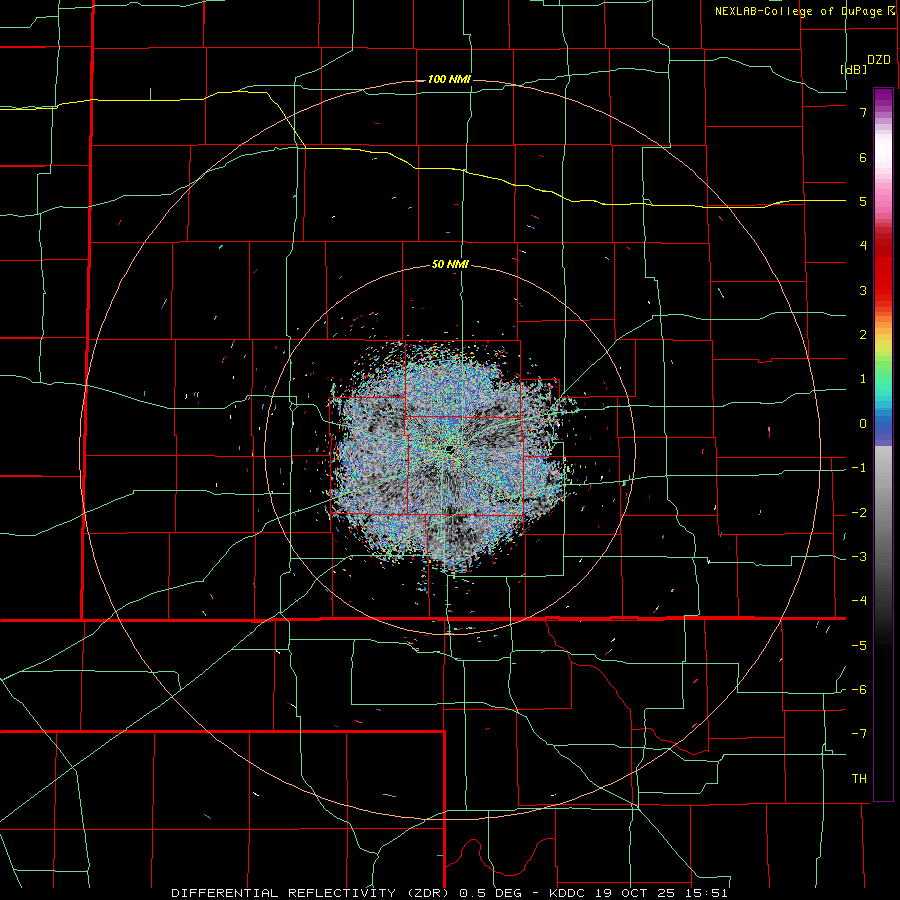This screenshot has width=900, height=900.
Task: Click scale value -3 on legend
Action: coord(859,557)
